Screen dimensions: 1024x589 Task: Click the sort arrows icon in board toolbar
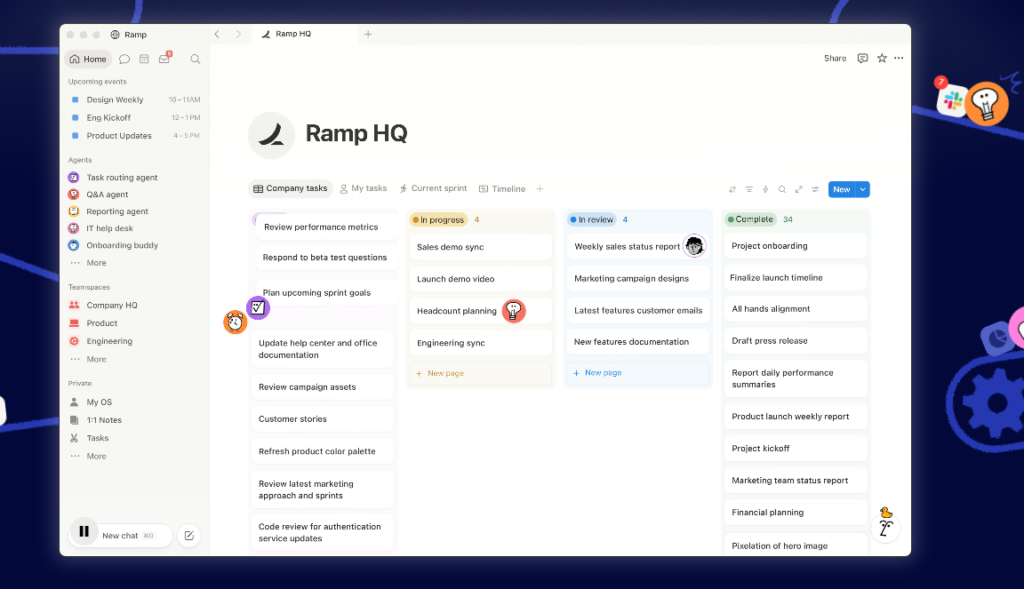[732, 189]
